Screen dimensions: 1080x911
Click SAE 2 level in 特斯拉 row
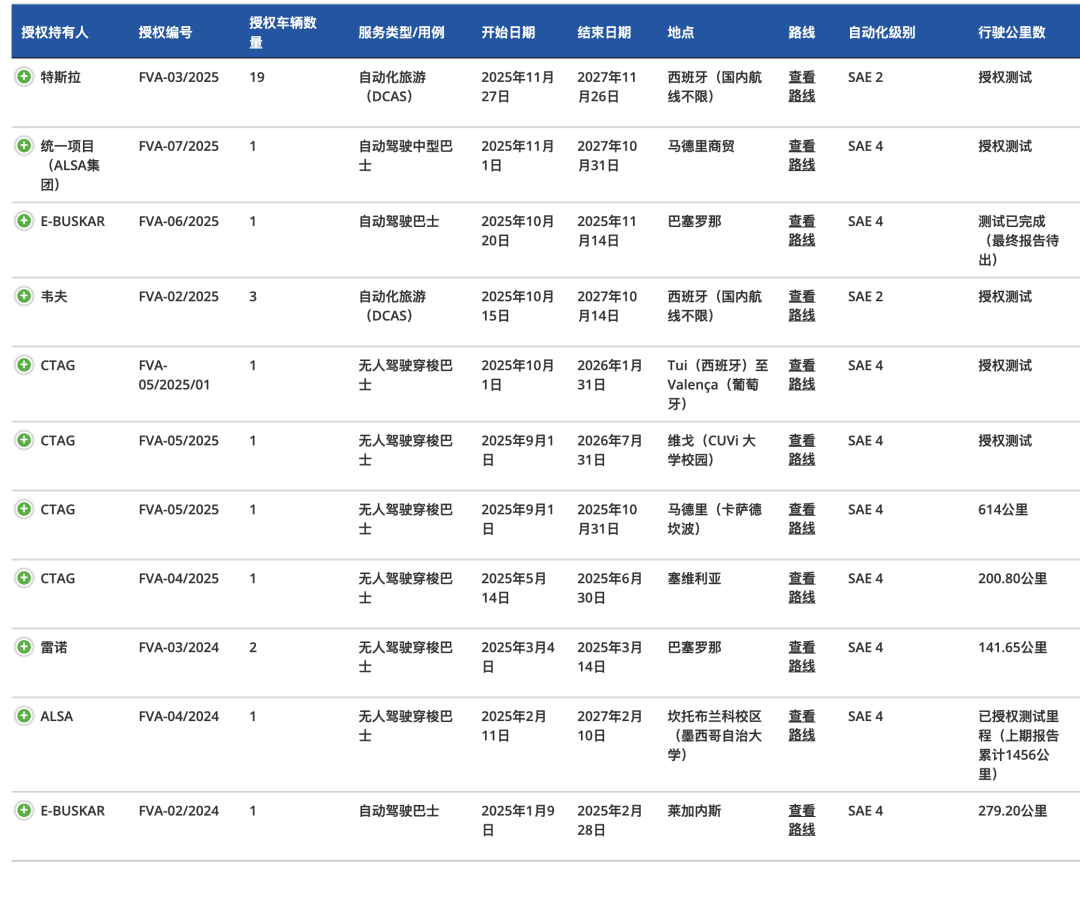click(x=865, y=77)
